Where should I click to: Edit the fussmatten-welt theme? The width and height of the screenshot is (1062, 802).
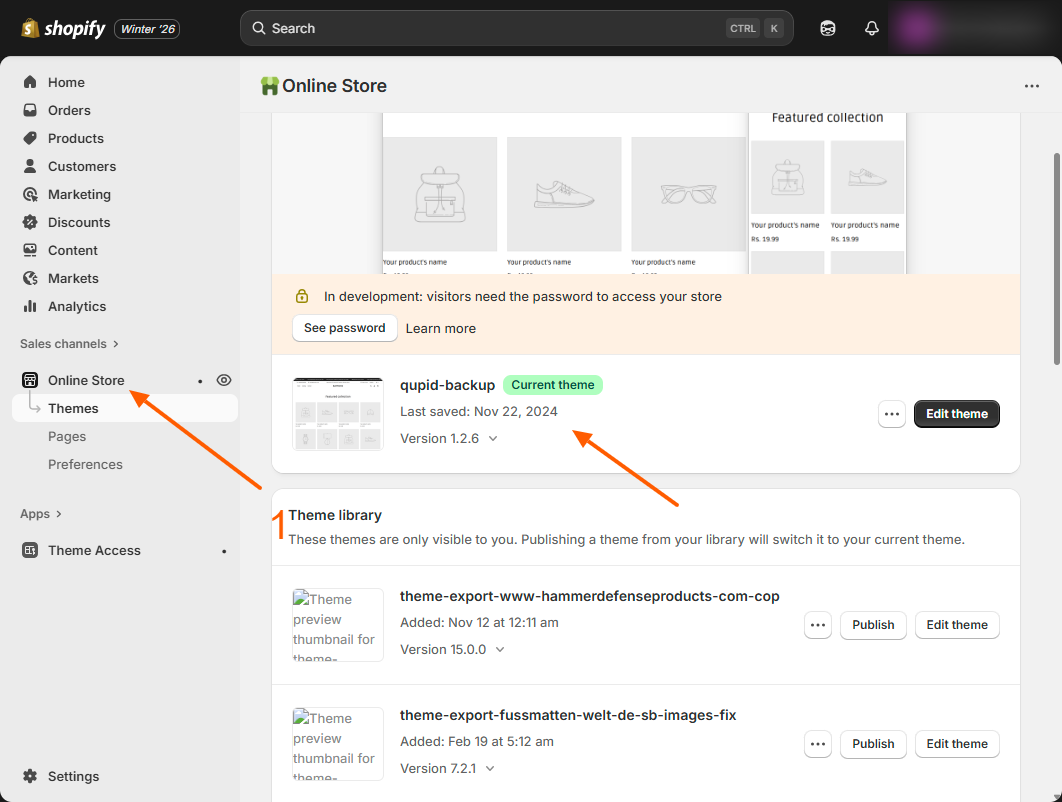click(956, 744)
